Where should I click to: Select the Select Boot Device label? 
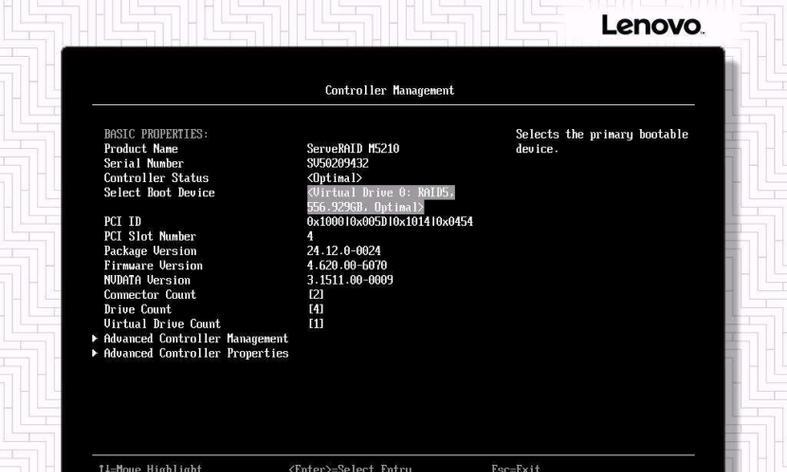pos(159,193)
